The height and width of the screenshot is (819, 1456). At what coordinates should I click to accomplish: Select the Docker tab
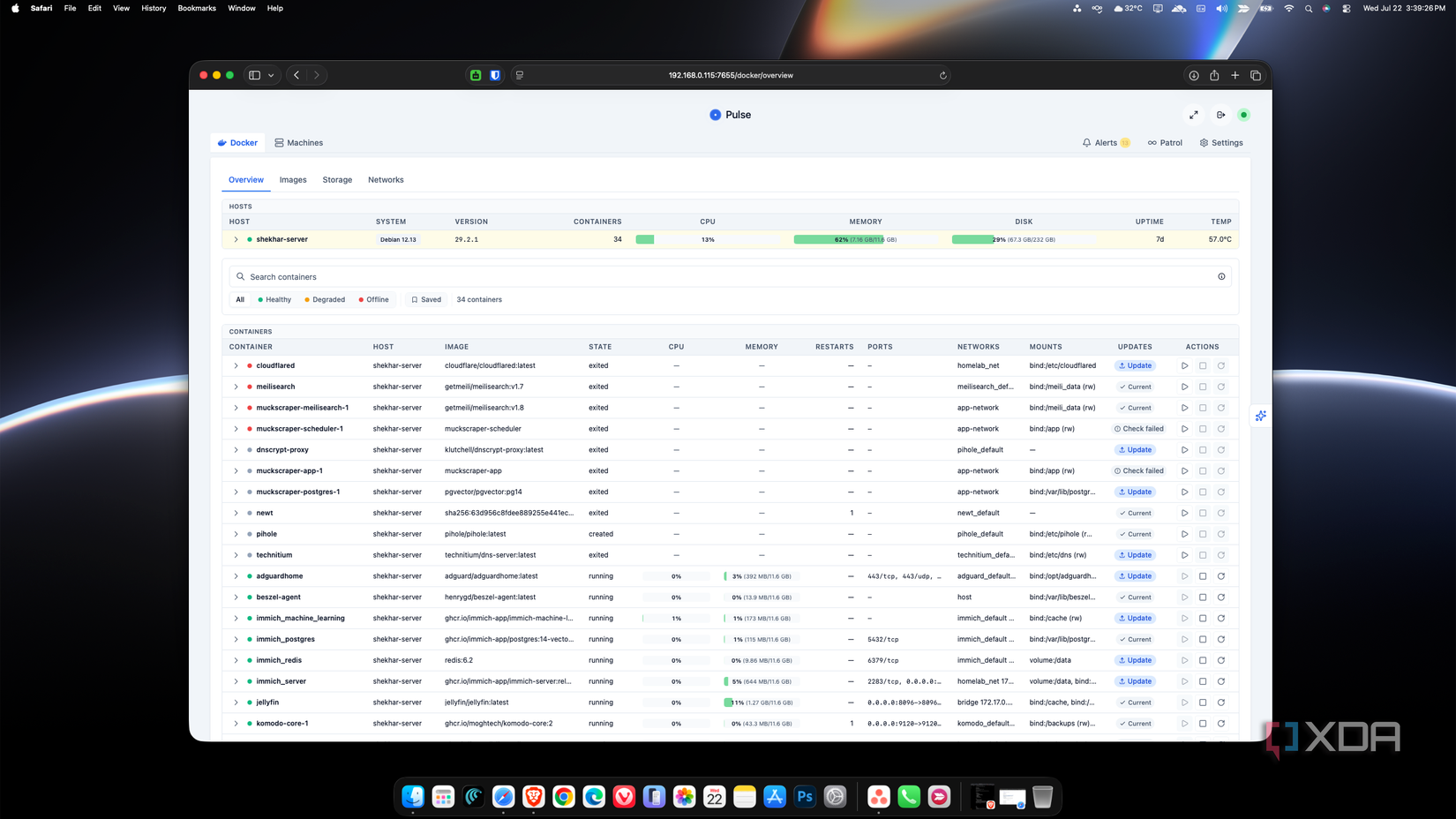tap(237, 143)
